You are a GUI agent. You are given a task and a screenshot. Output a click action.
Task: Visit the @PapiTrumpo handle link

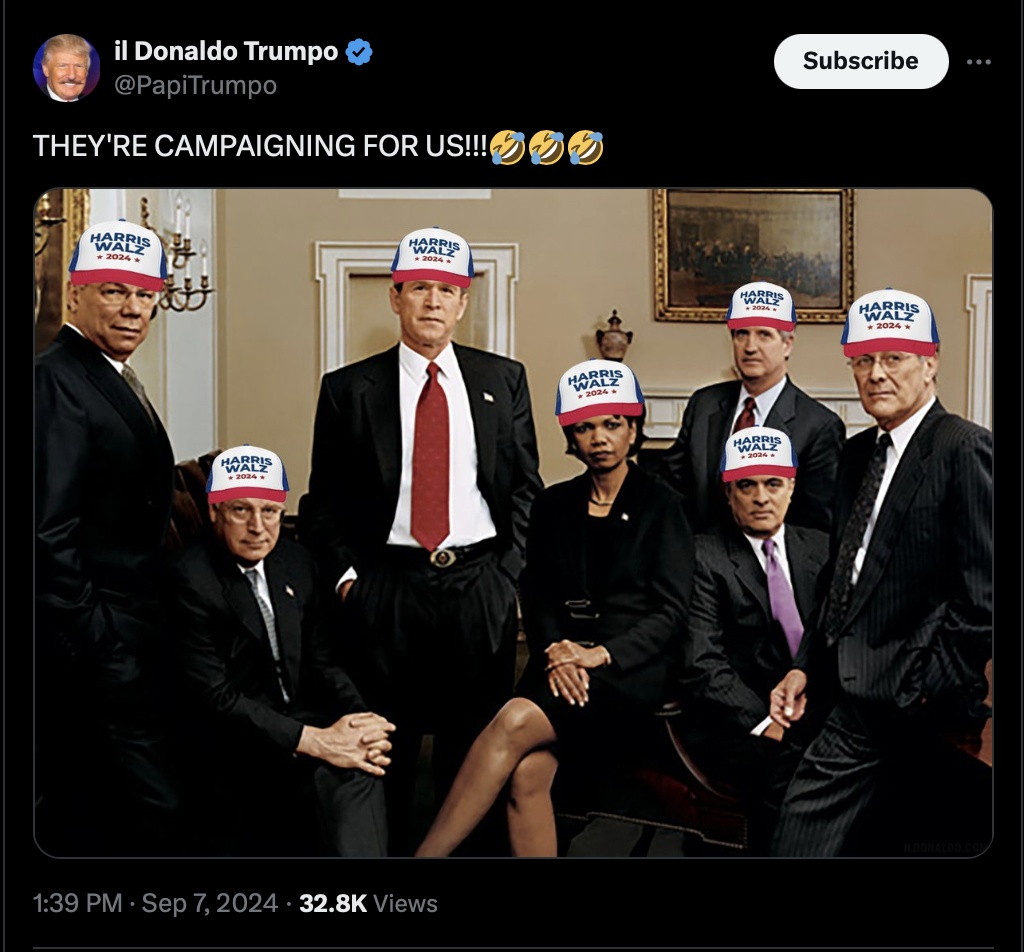tap(195, 85)
